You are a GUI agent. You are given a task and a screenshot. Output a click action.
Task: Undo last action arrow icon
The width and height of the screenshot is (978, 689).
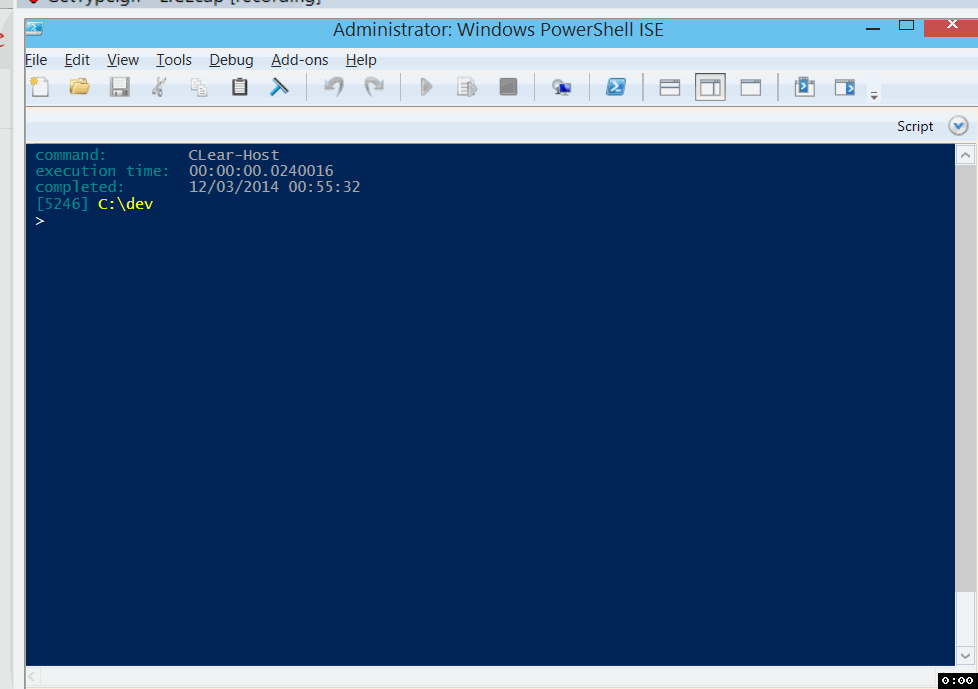[334, 87]
